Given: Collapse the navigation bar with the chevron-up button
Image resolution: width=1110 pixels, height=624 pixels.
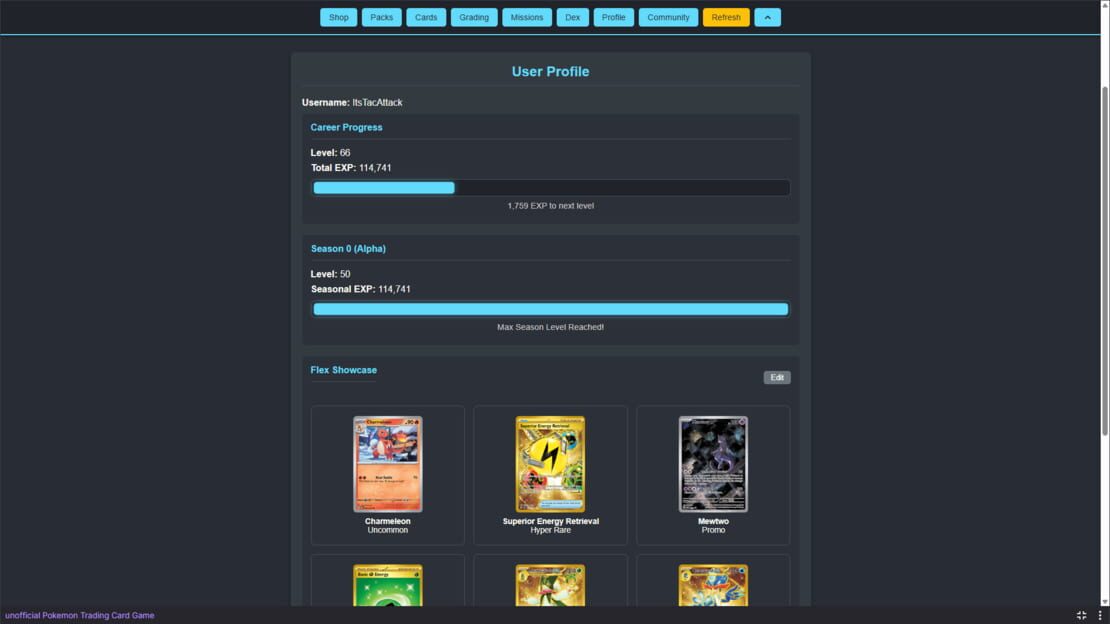Looking at the screenshot, I should tap(767, 17).
